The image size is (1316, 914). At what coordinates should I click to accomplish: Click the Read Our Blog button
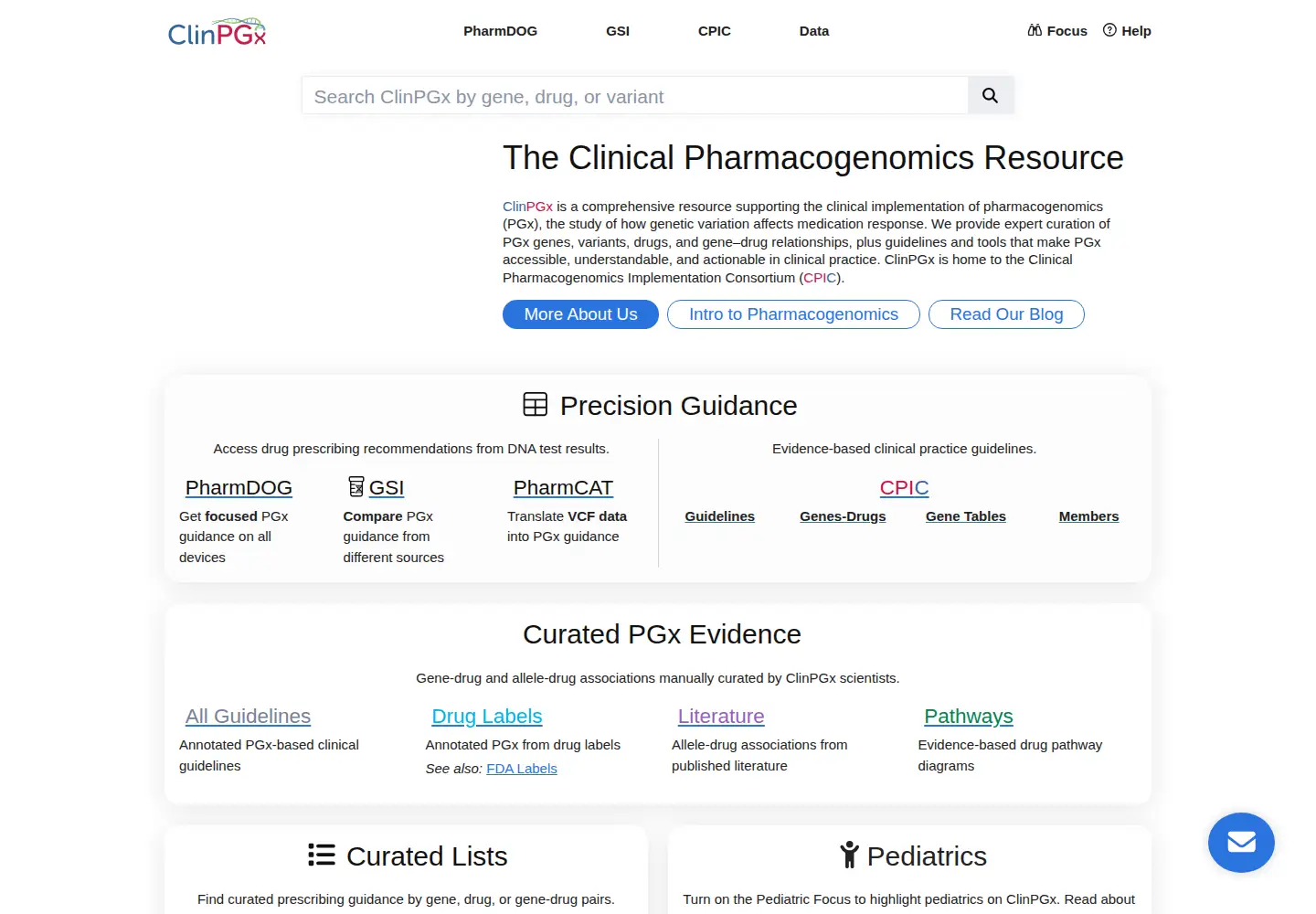coord(1006,314)
